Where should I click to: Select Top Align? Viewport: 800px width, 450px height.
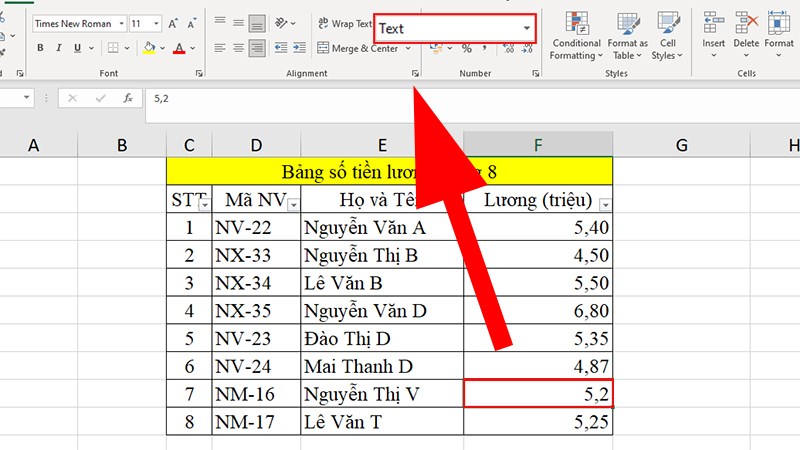click(220, 21)
